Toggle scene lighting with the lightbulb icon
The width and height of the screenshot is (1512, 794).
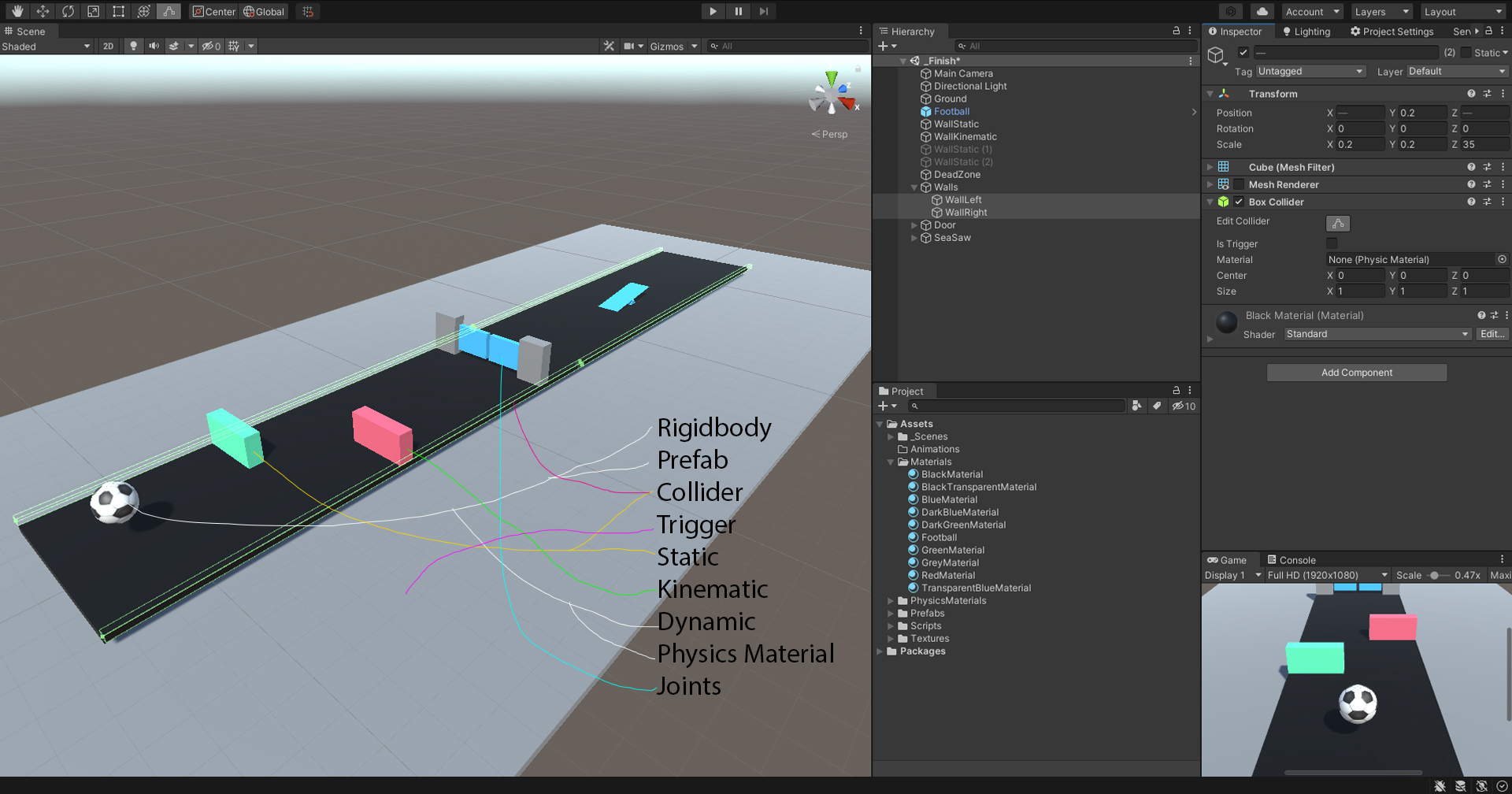coord(134,46)
